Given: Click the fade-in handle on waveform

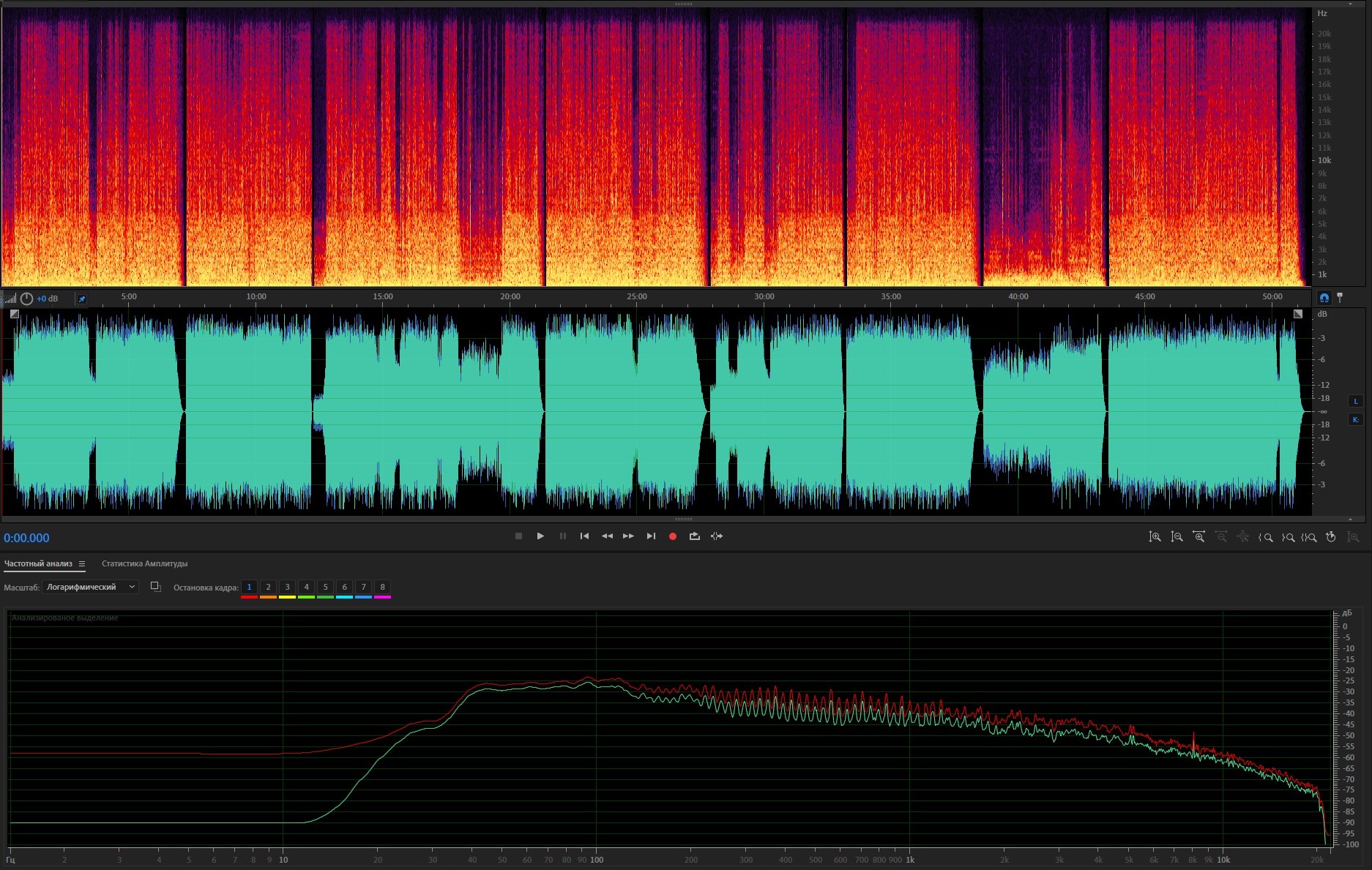Looking at the screenshot, I should [x=15, y=314].
